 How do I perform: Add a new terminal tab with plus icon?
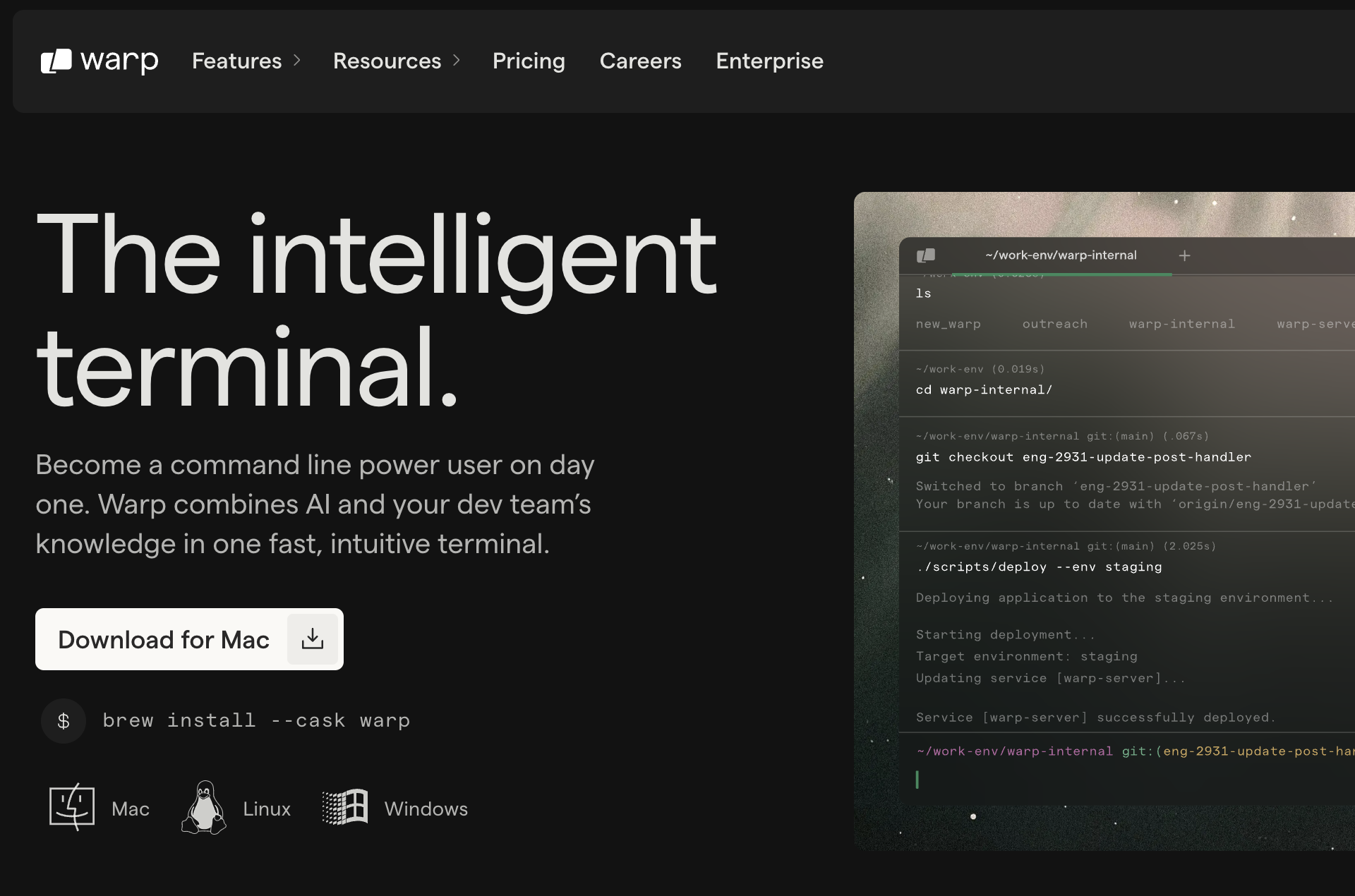click(1185, 255)
